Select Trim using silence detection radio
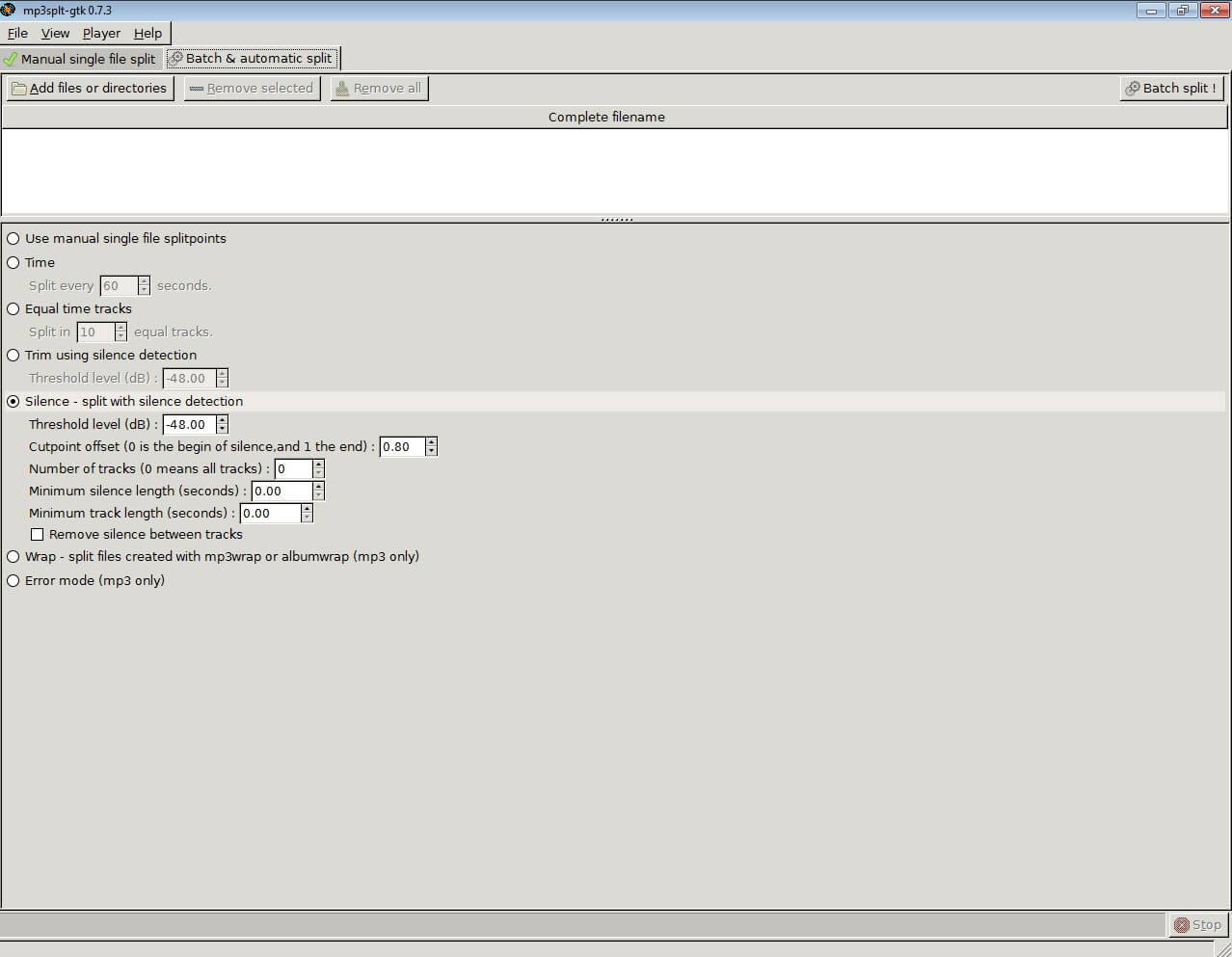This screenshot has width=1232, height=957. point(101,355)
